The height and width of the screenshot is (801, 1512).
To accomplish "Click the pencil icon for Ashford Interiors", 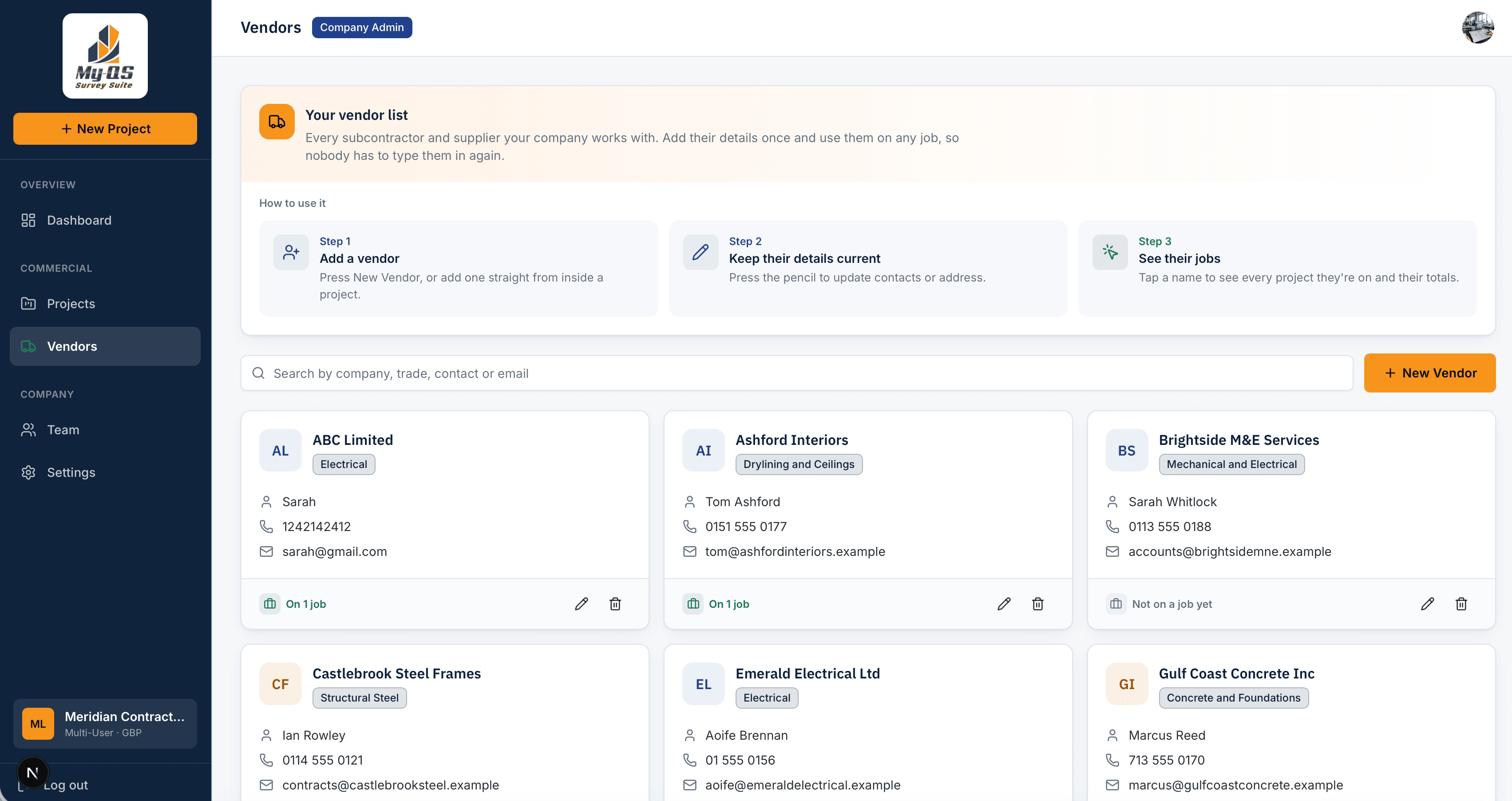I will (x=1004, y=604).
